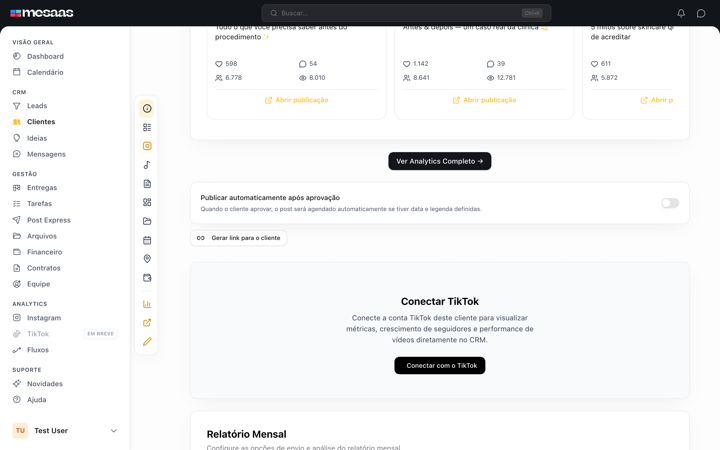
Task: Select the external link icon in vertical toolbar
Action: 147,323
